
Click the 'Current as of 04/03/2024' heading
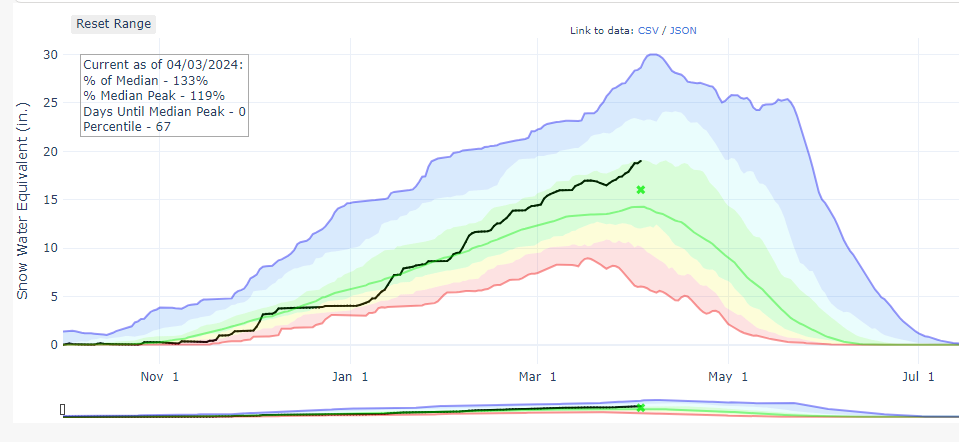[163, 64]
